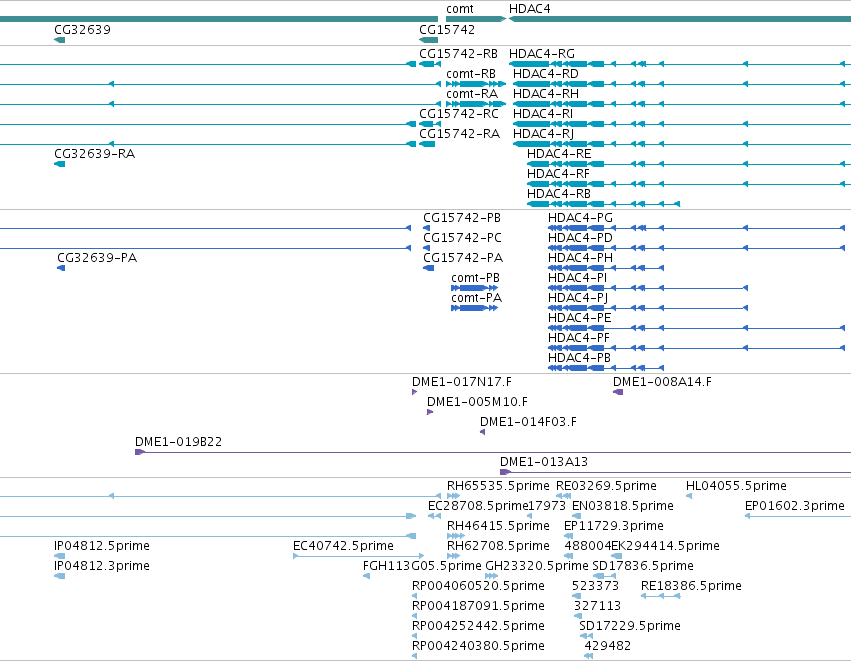The height and width of the screenshot is (661, 851).
Task: Click protein HDAC4-PF
Action: click(x=579, y=339)
